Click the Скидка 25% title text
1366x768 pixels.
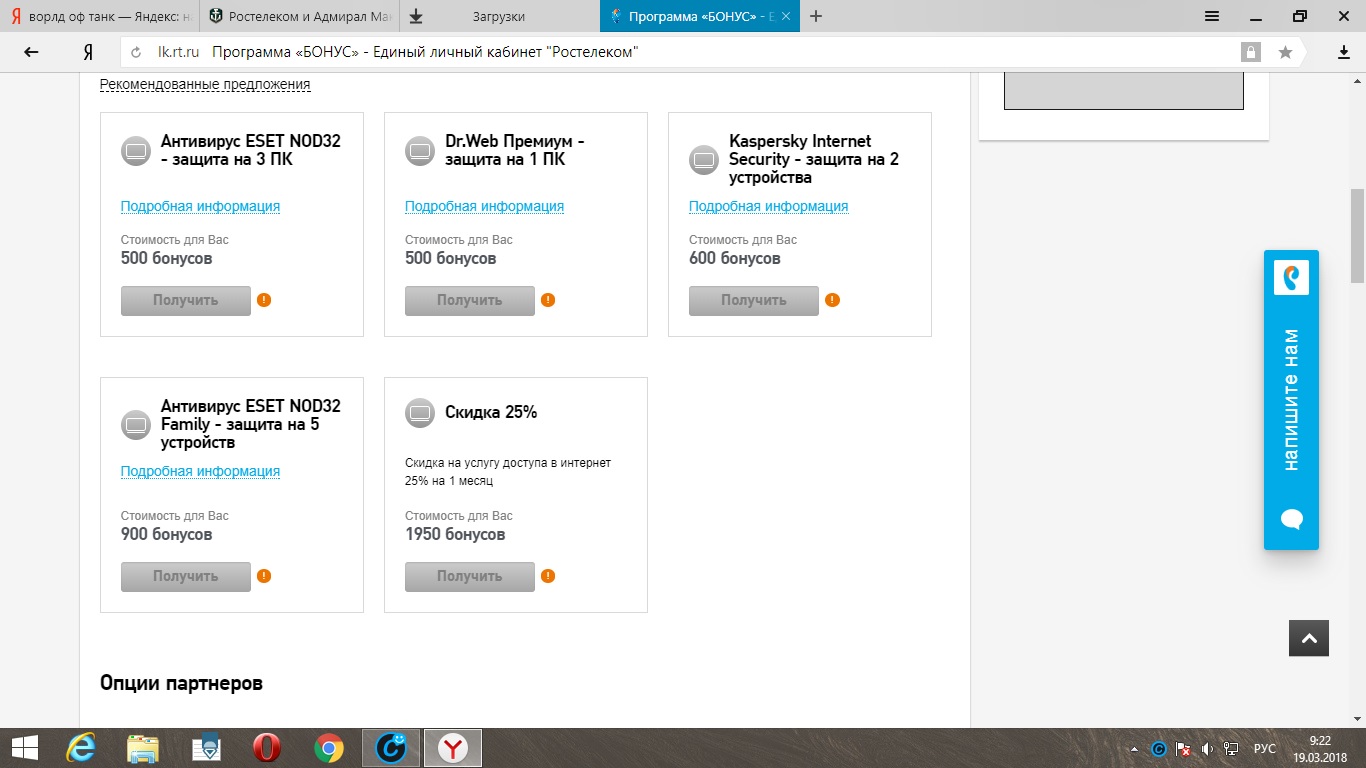pos(491,412)
